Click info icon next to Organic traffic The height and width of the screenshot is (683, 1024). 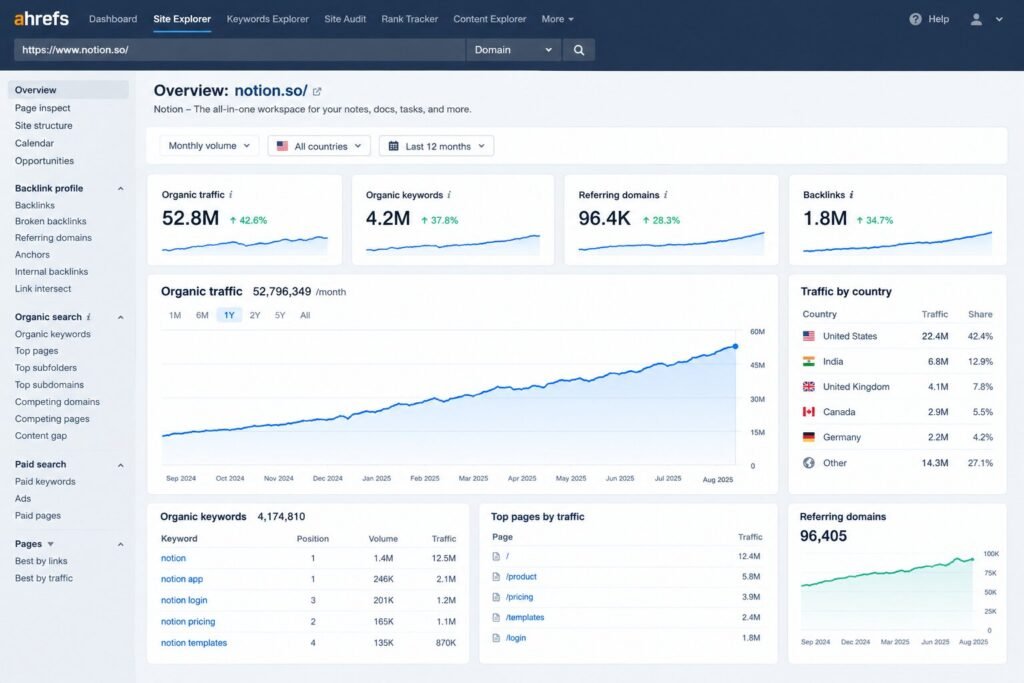[231, 195]
